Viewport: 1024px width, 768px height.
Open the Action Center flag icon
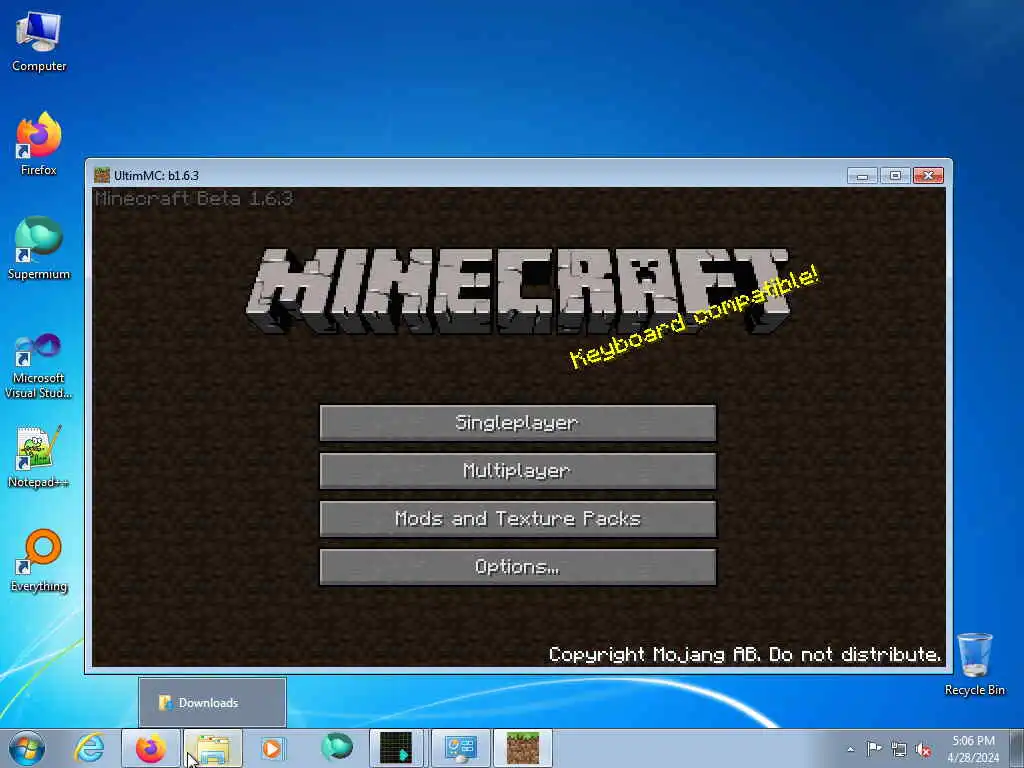click(874, 748)
